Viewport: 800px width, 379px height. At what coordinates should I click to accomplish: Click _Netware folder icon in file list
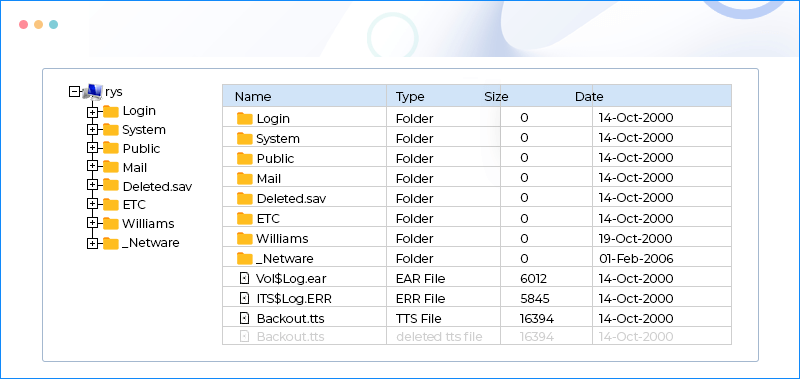[x=245, y=259]
